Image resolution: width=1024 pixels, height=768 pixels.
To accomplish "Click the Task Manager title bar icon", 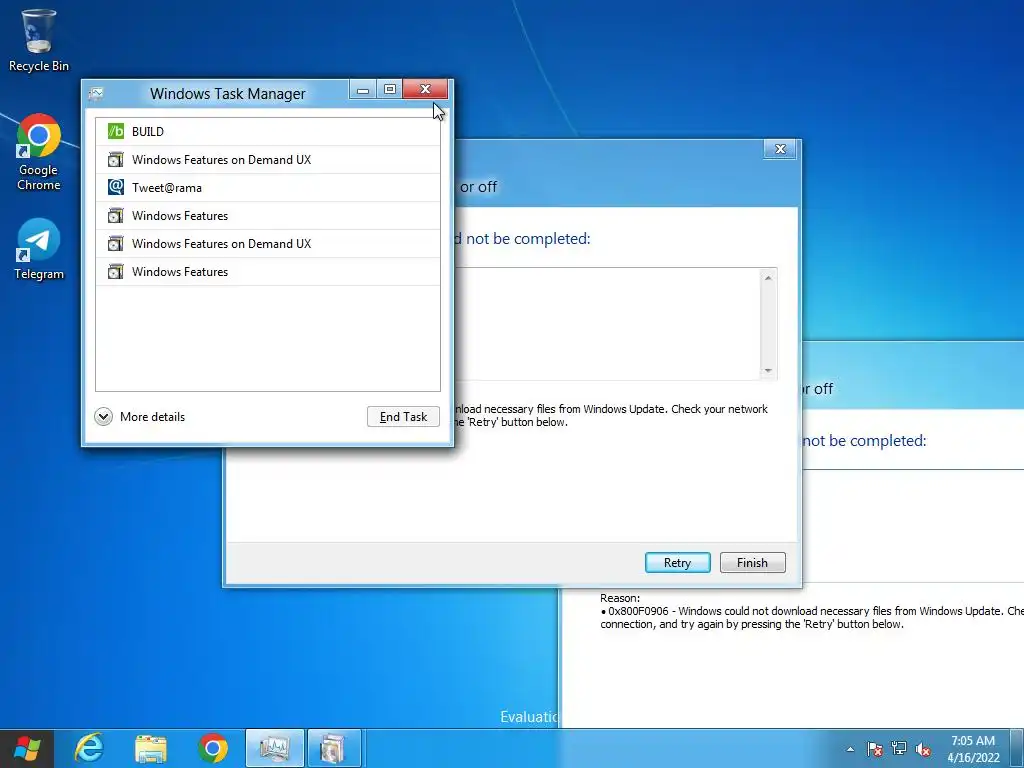I will coord(96,94).
